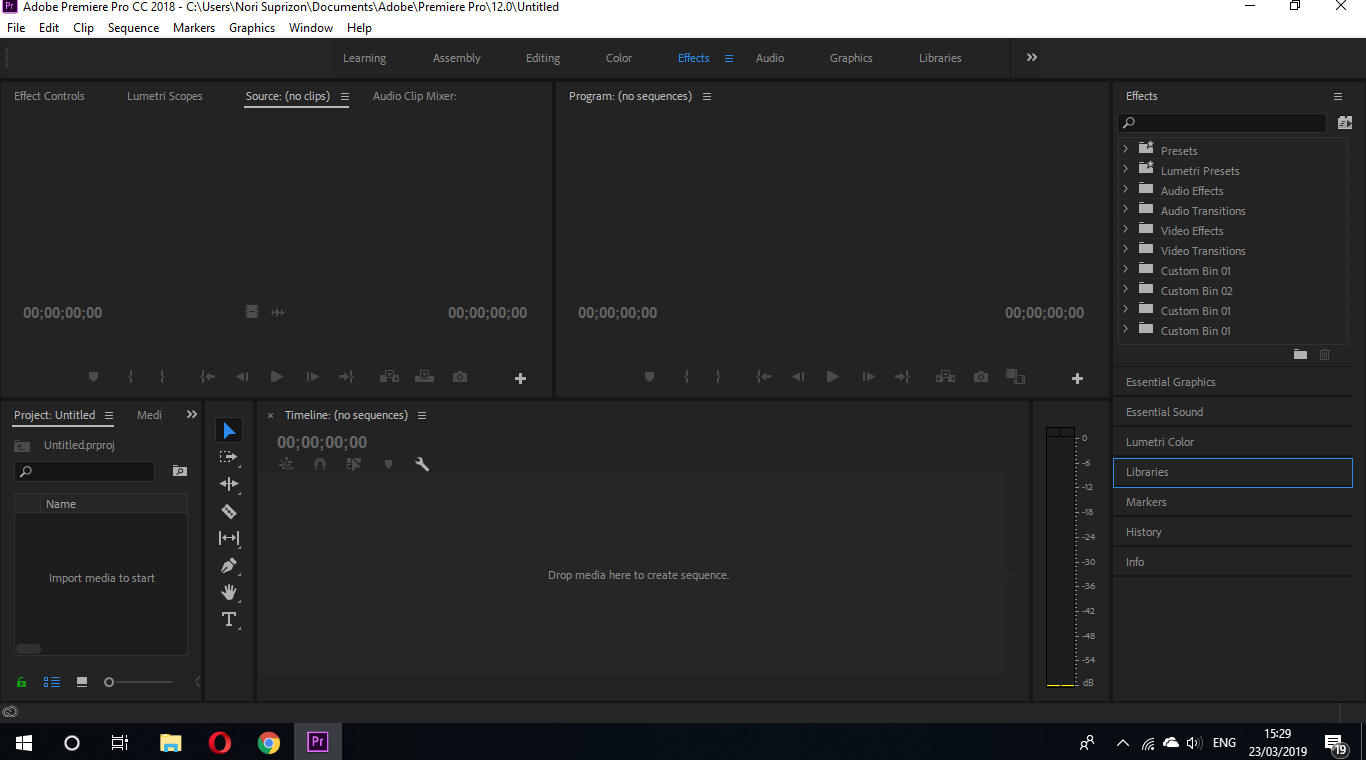Open the Effects panel hamburger menu
Image resolution: width=1366 pixels, height=760 pixels.
coord(1338,96)
